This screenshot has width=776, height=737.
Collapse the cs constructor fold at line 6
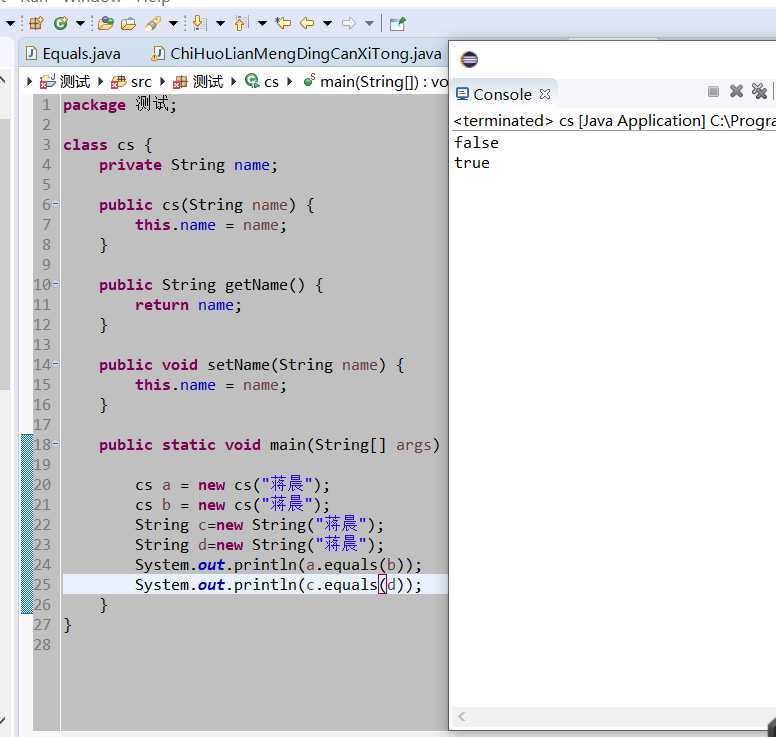click(x=55, y=204)
